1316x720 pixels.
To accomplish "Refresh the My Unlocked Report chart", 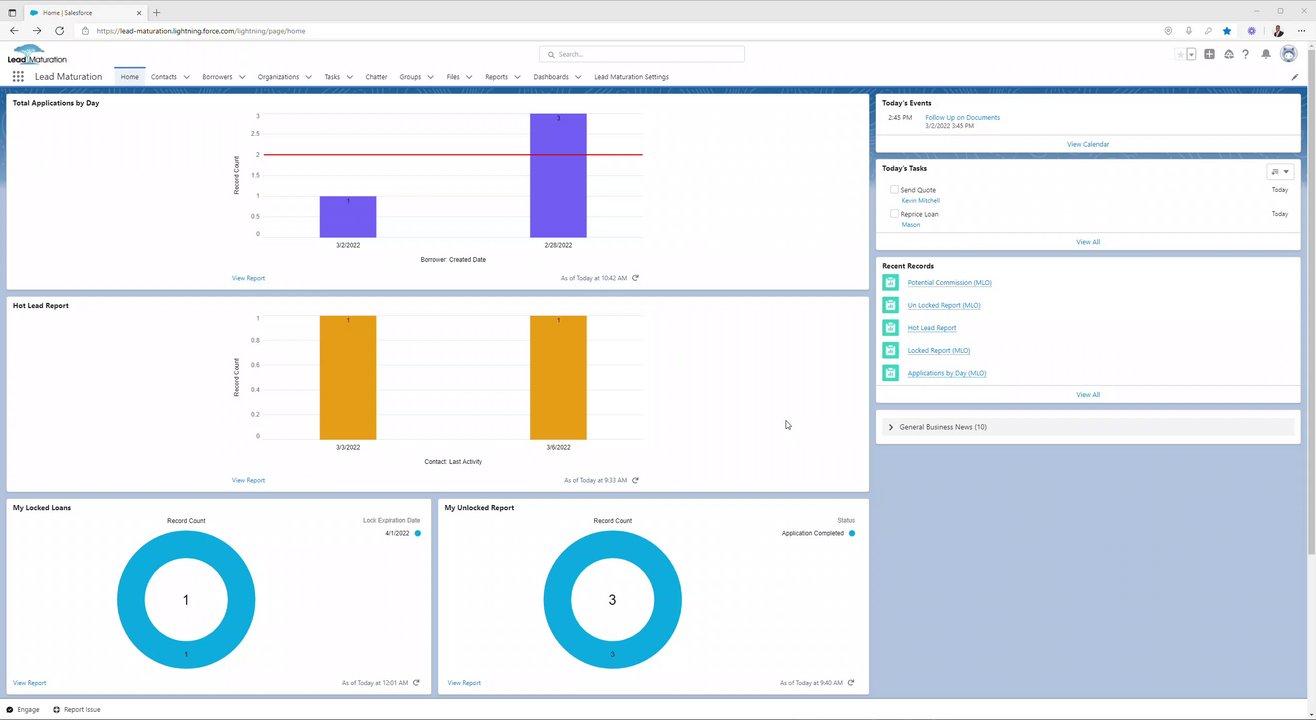I will pyautogui.click(x=851, y=683).
